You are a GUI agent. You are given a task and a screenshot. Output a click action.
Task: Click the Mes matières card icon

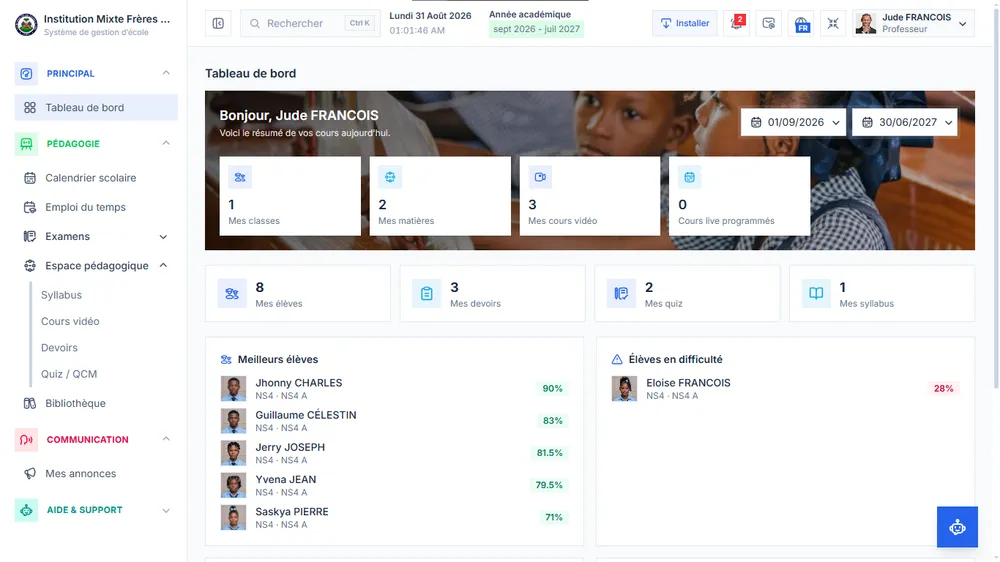[390, 177]
